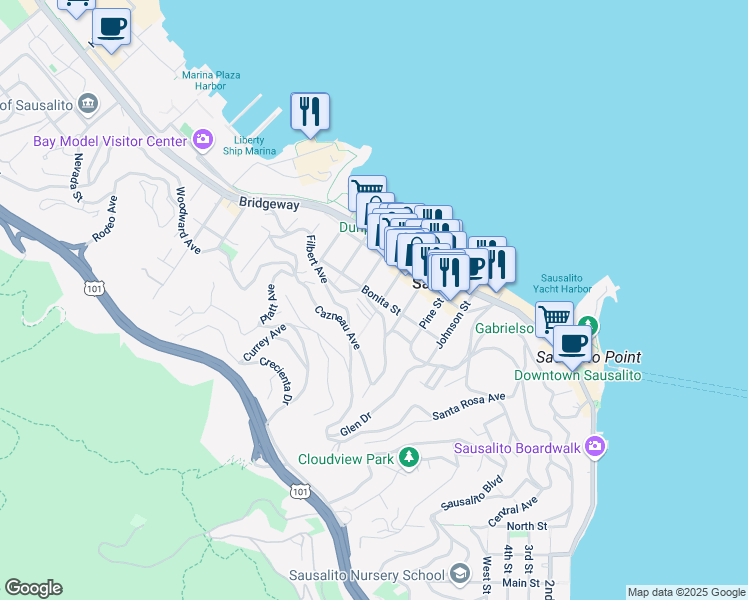Screen dimensions: 748x600
Task: Select the City of Sausalito civic building icon
Action: [x=89, y=103]
